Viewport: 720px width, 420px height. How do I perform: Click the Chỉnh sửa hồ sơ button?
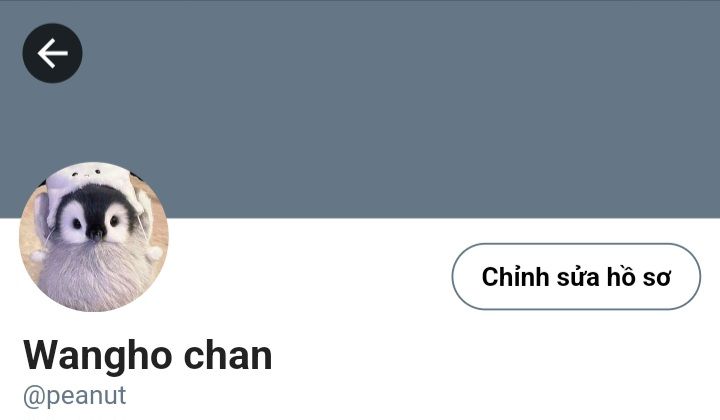pyautogui.click(x=576, y=276)
